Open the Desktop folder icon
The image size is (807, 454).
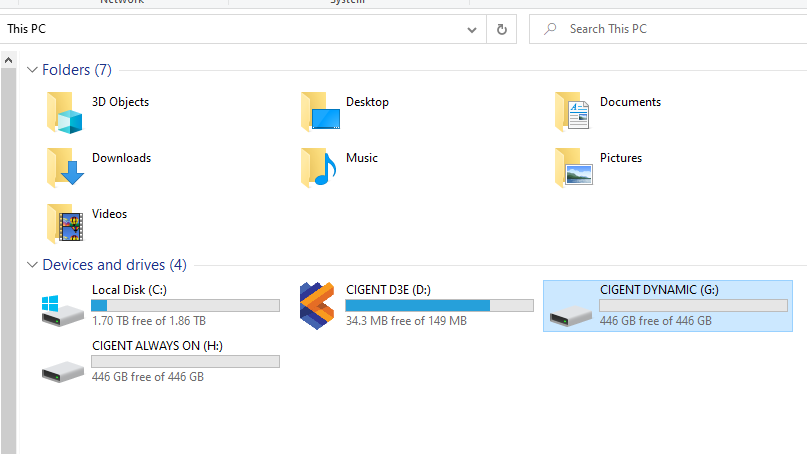(320, 112)
